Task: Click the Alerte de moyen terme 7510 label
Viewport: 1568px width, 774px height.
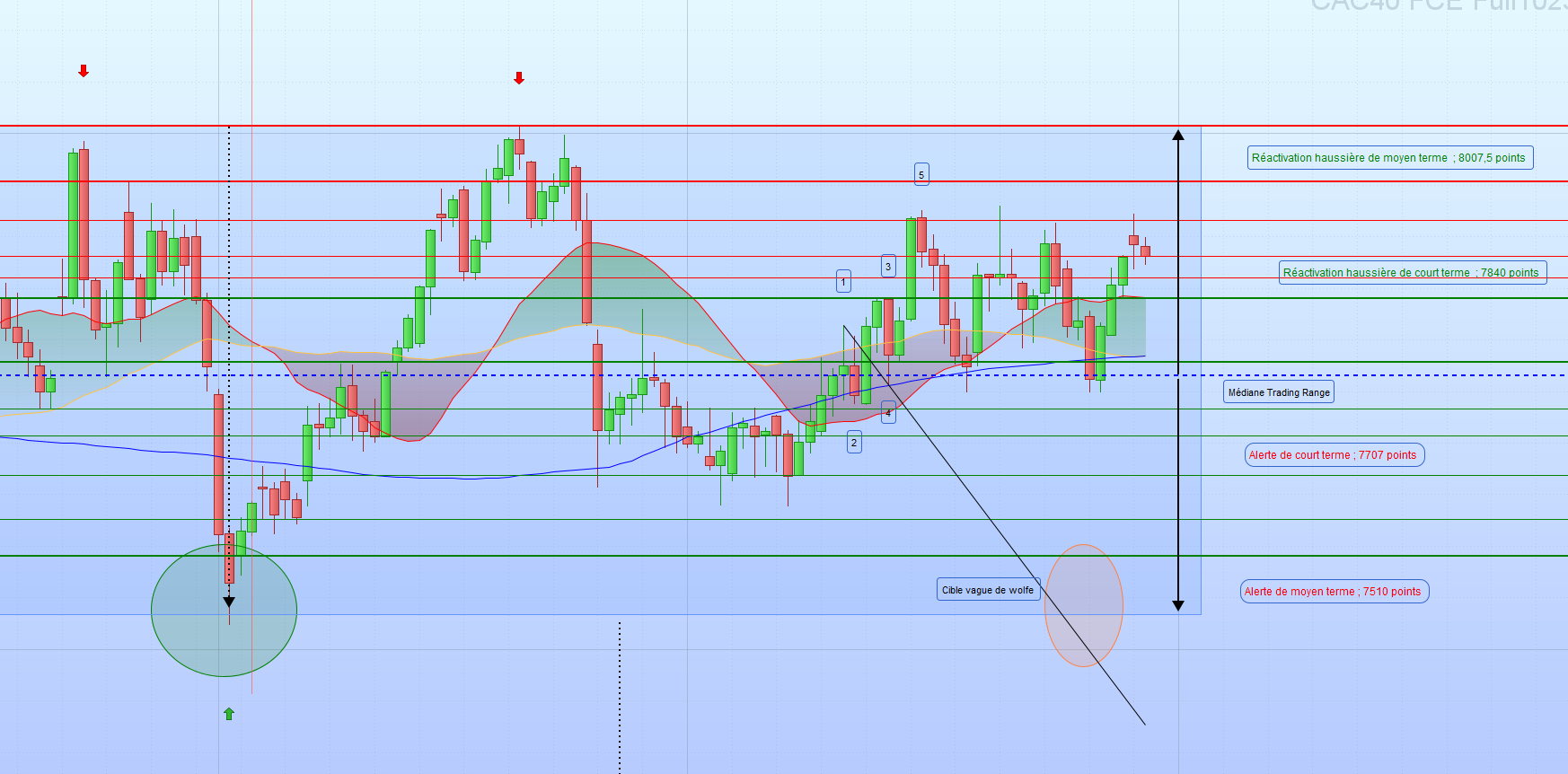Action: point(1333,592)
